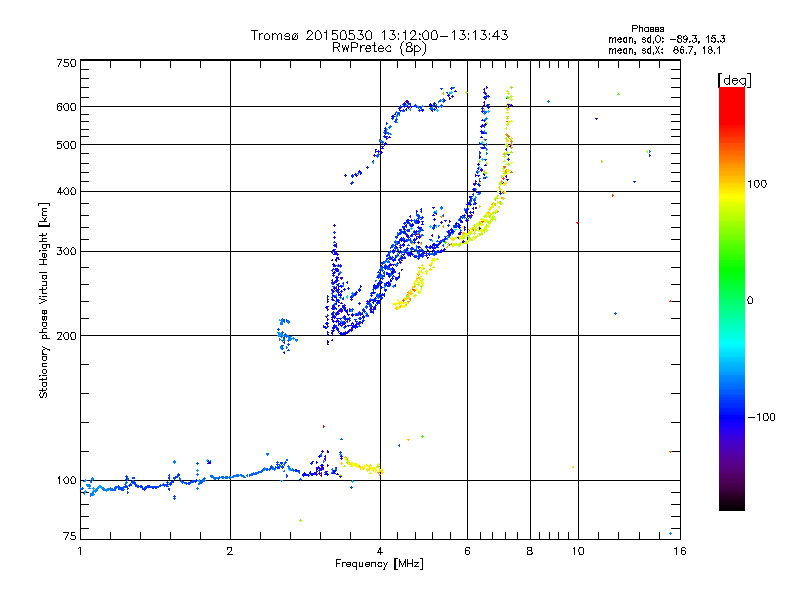Select the 'mean, sd,O: -89.3, 15.3' line
Screen dimensions: 800x600
[667, 39]
